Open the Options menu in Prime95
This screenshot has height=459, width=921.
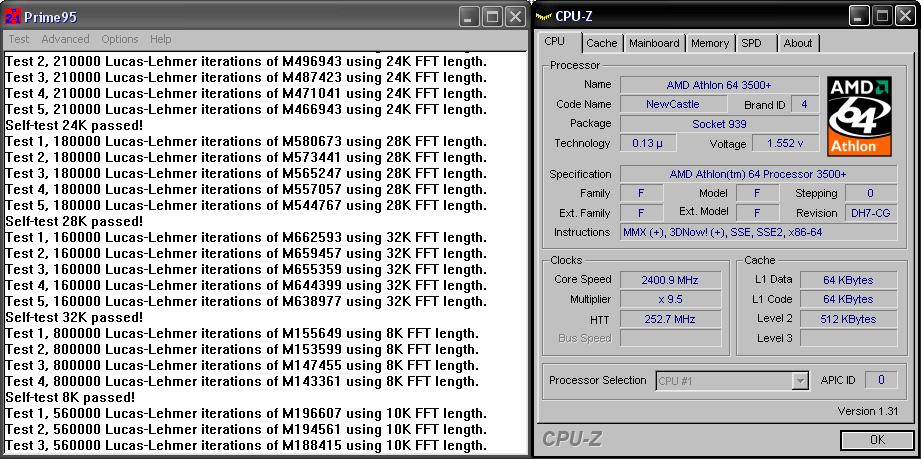(120, 39)
